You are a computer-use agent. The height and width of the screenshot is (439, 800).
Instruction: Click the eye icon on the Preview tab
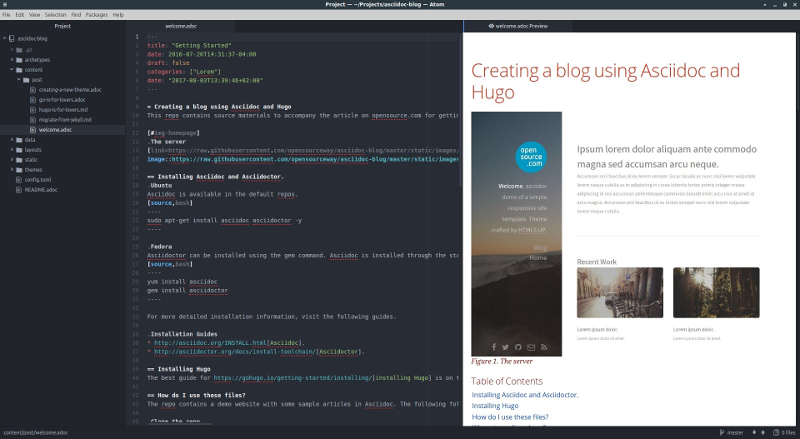(x=491, y=26)
